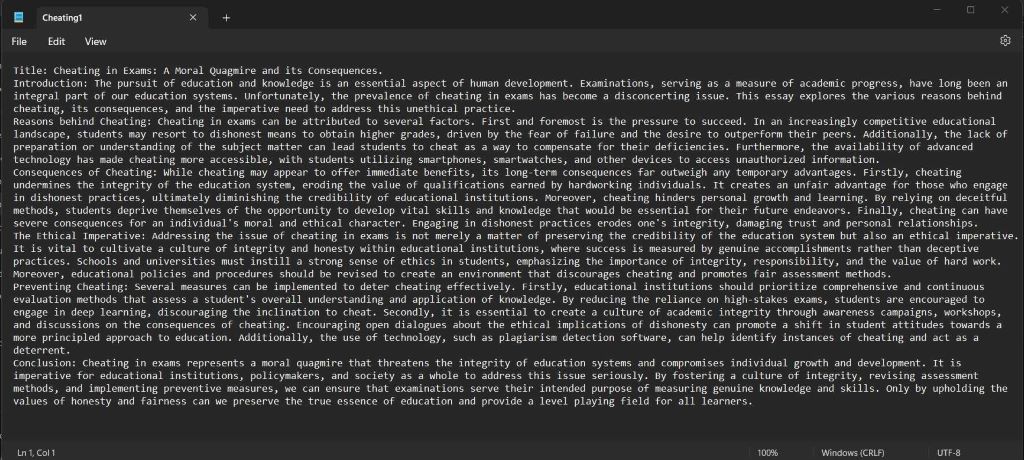
Task: Open the Edit menu
Action: coord(56,41)
